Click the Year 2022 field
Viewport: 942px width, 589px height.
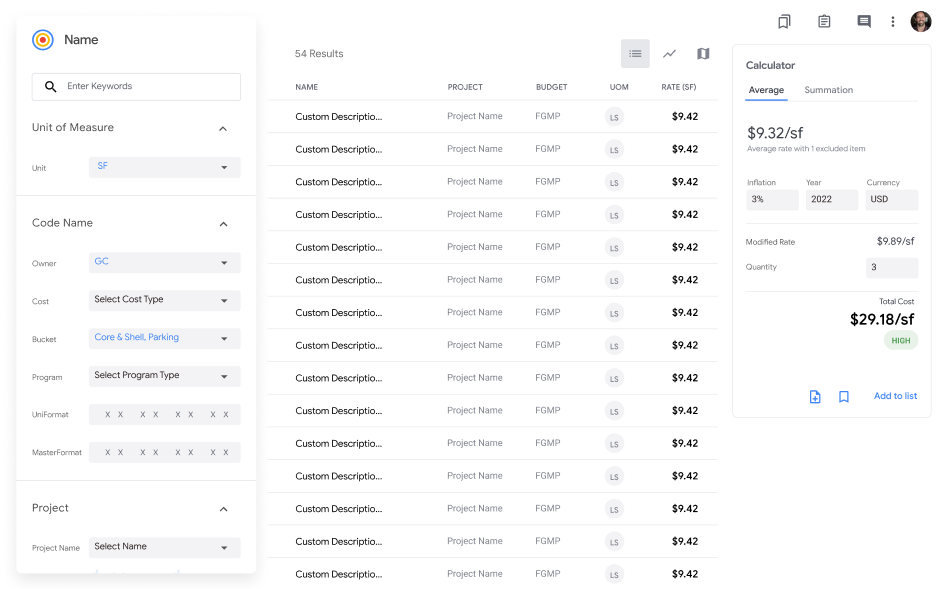click(x=832, y=200)
